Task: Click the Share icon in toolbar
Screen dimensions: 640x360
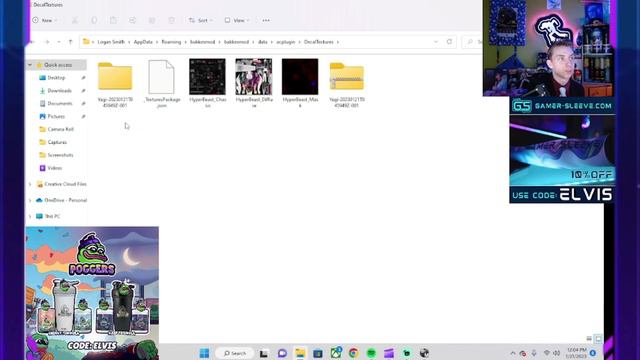Action: pyautogui.click(x=152, y=20)
